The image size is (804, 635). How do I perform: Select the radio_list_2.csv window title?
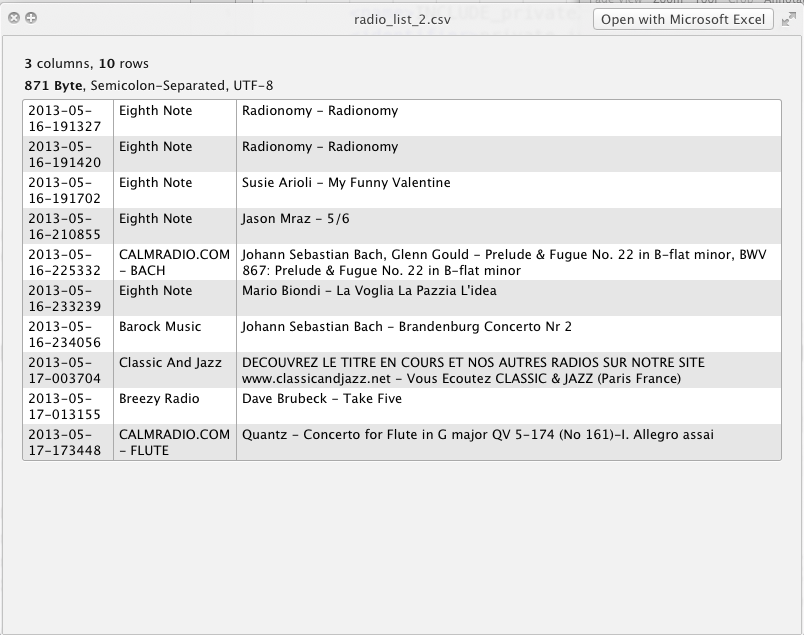tap(402, 20)
